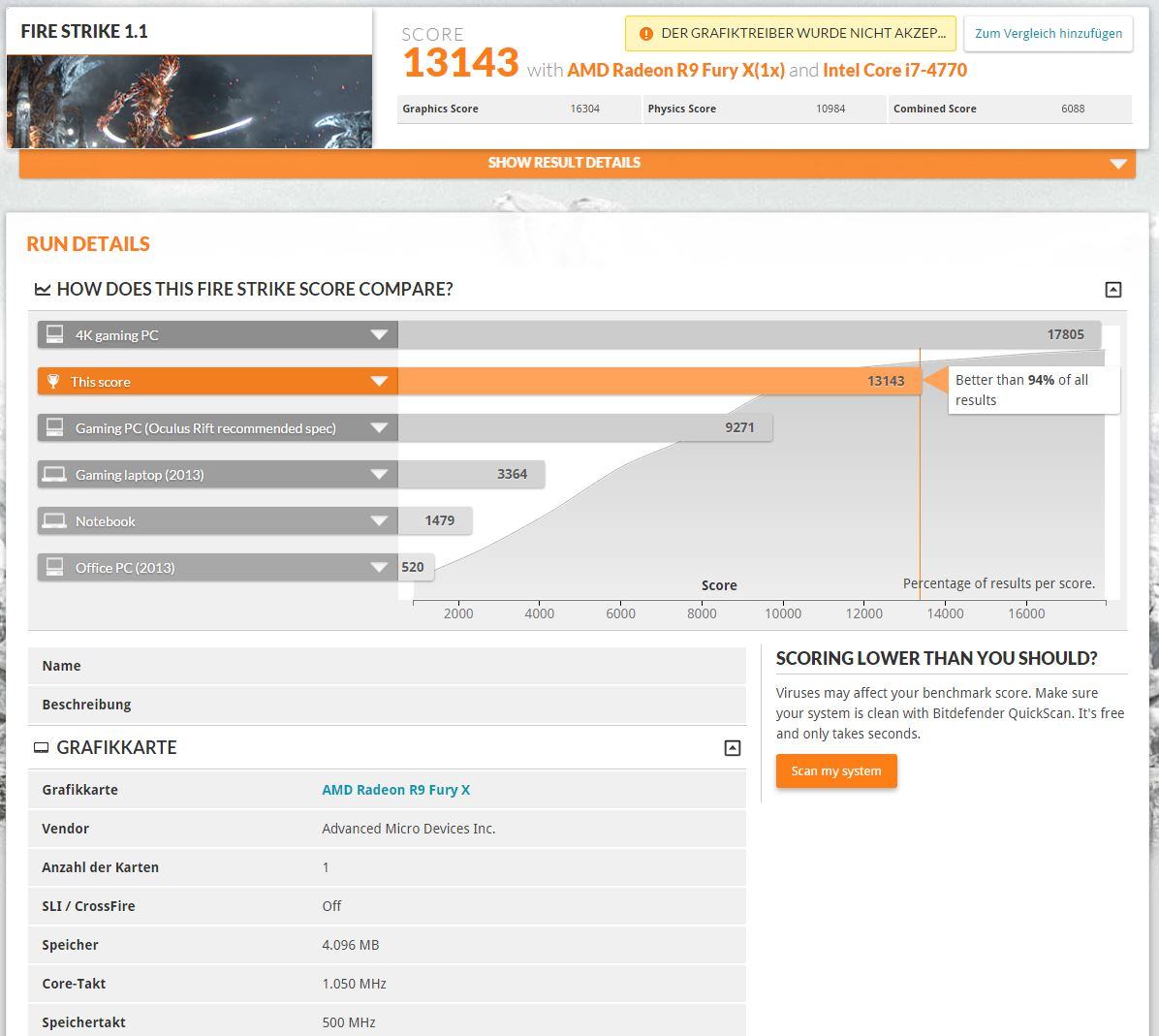Expand the Office PC (2013) dropdown arrow

coord(379,568)
